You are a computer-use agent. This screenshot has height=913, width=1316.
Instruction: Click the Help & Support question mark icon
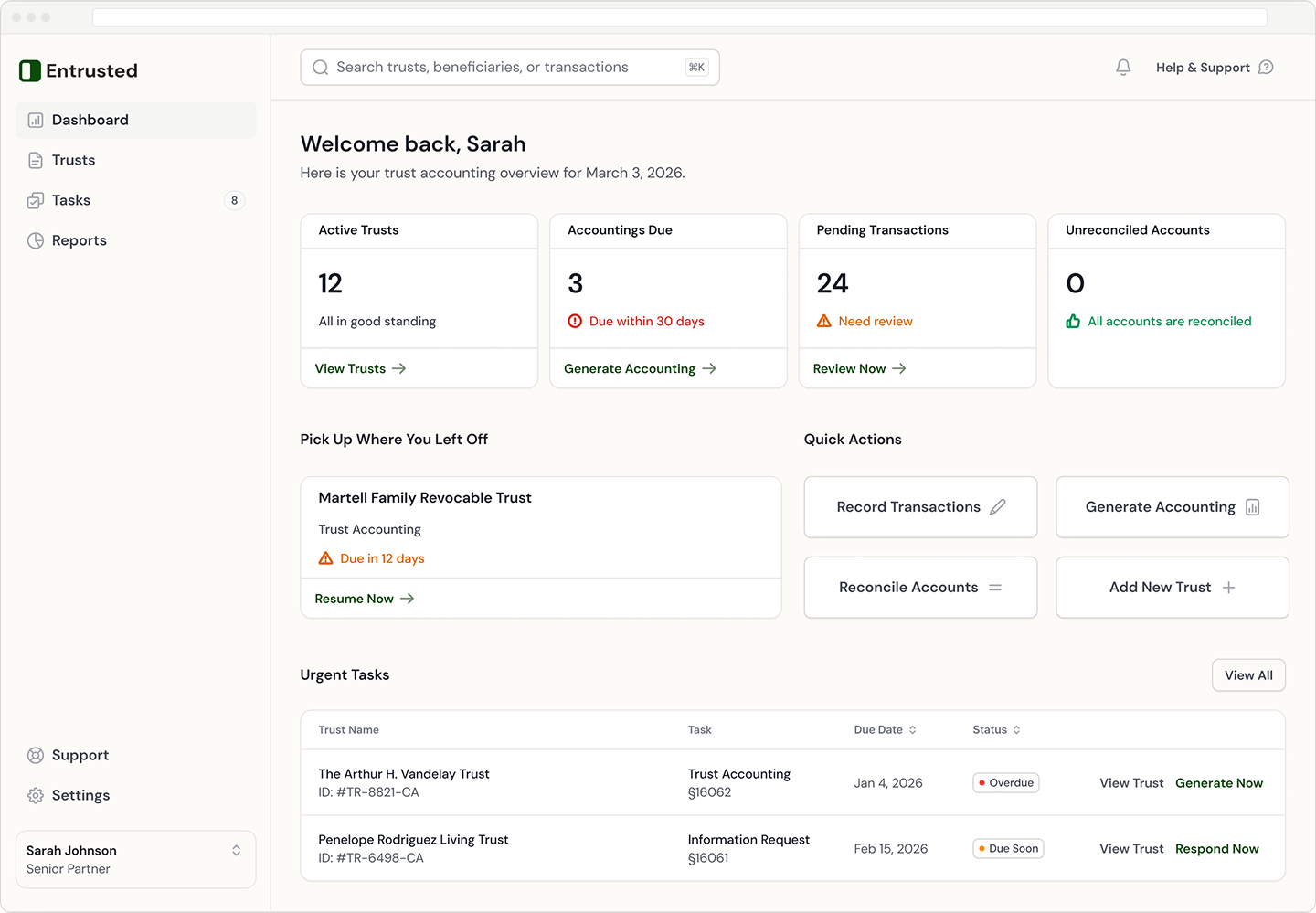1267,67
